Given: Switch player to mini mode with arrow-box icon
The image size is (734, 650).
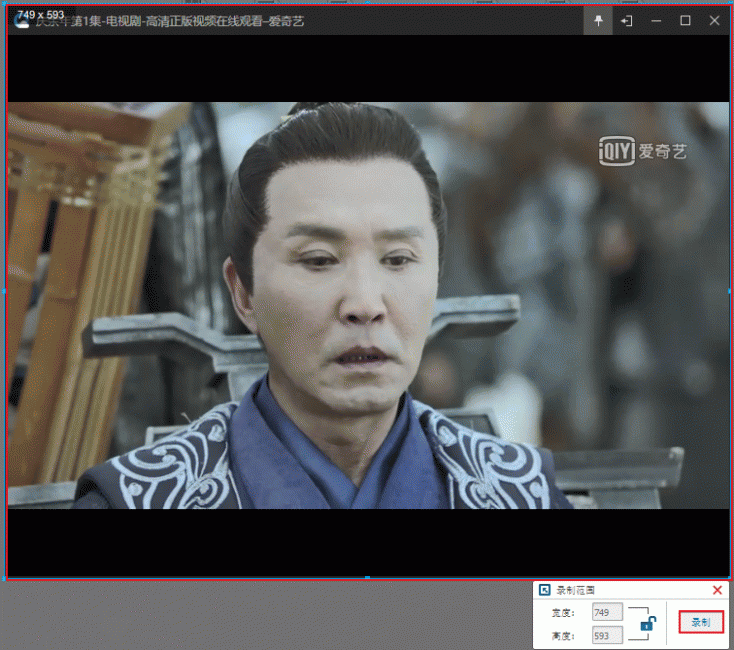Looking at the screenshot, I should pos(626,21).
